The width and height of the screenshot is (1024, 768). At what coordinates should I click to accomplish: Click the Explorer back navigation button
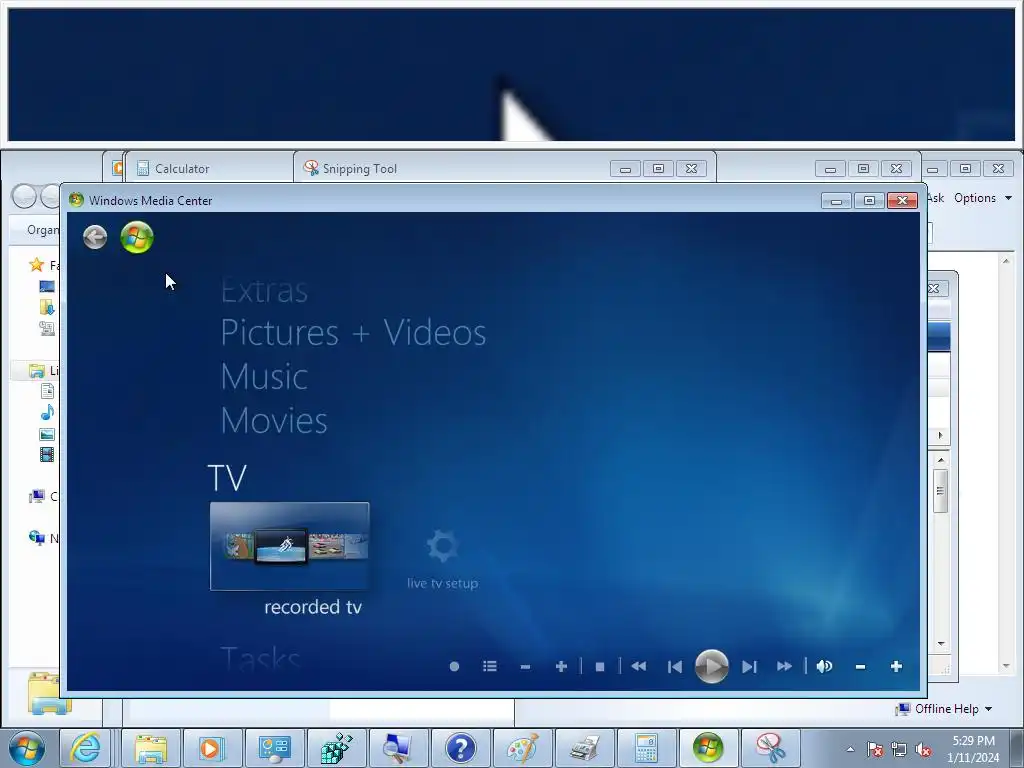pyautogui.click(x=24, y=196)
